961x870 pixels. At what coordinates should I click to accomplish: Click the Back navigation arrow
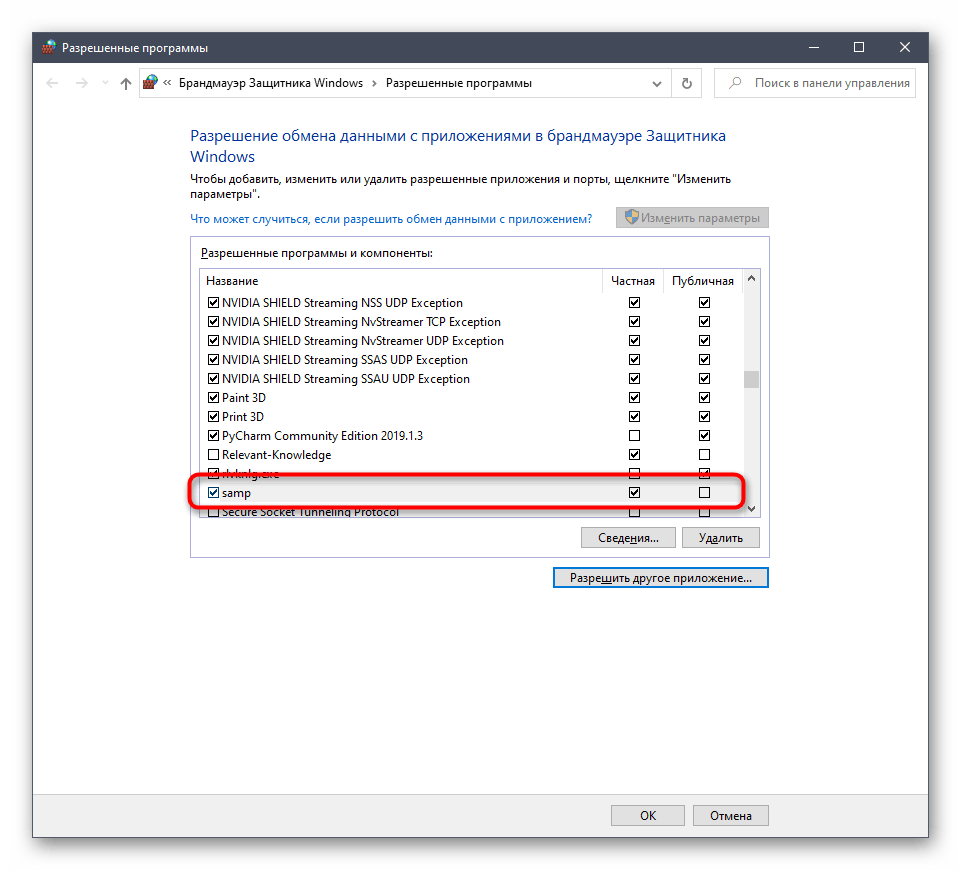point(53,84)
